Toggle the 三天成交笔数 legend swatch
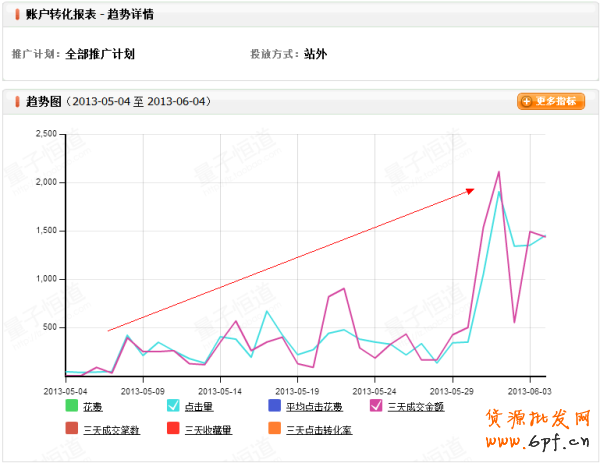600x463 pixels. [x=71, y=429]
